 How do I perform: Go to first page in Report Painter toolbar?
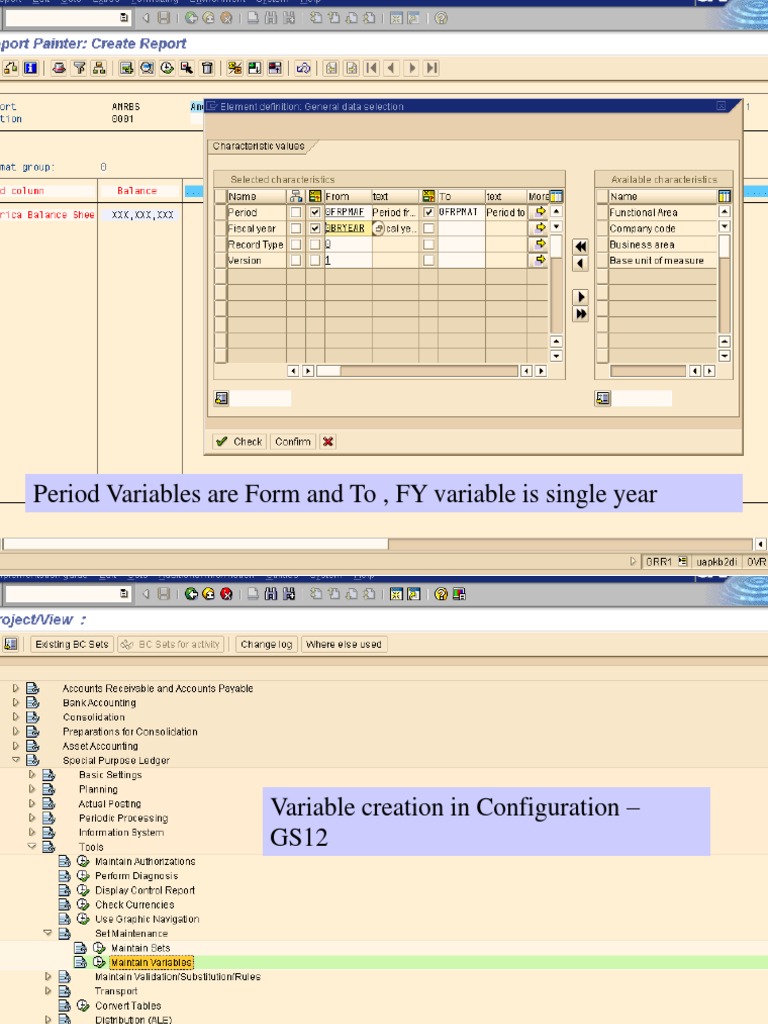click(x=372, y=68)
